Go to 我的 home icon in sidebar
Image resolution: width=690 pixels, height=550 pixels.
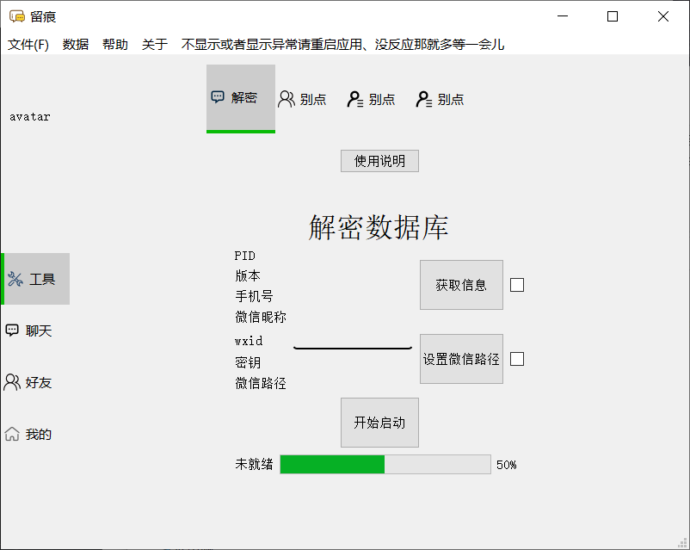point(13,434)
